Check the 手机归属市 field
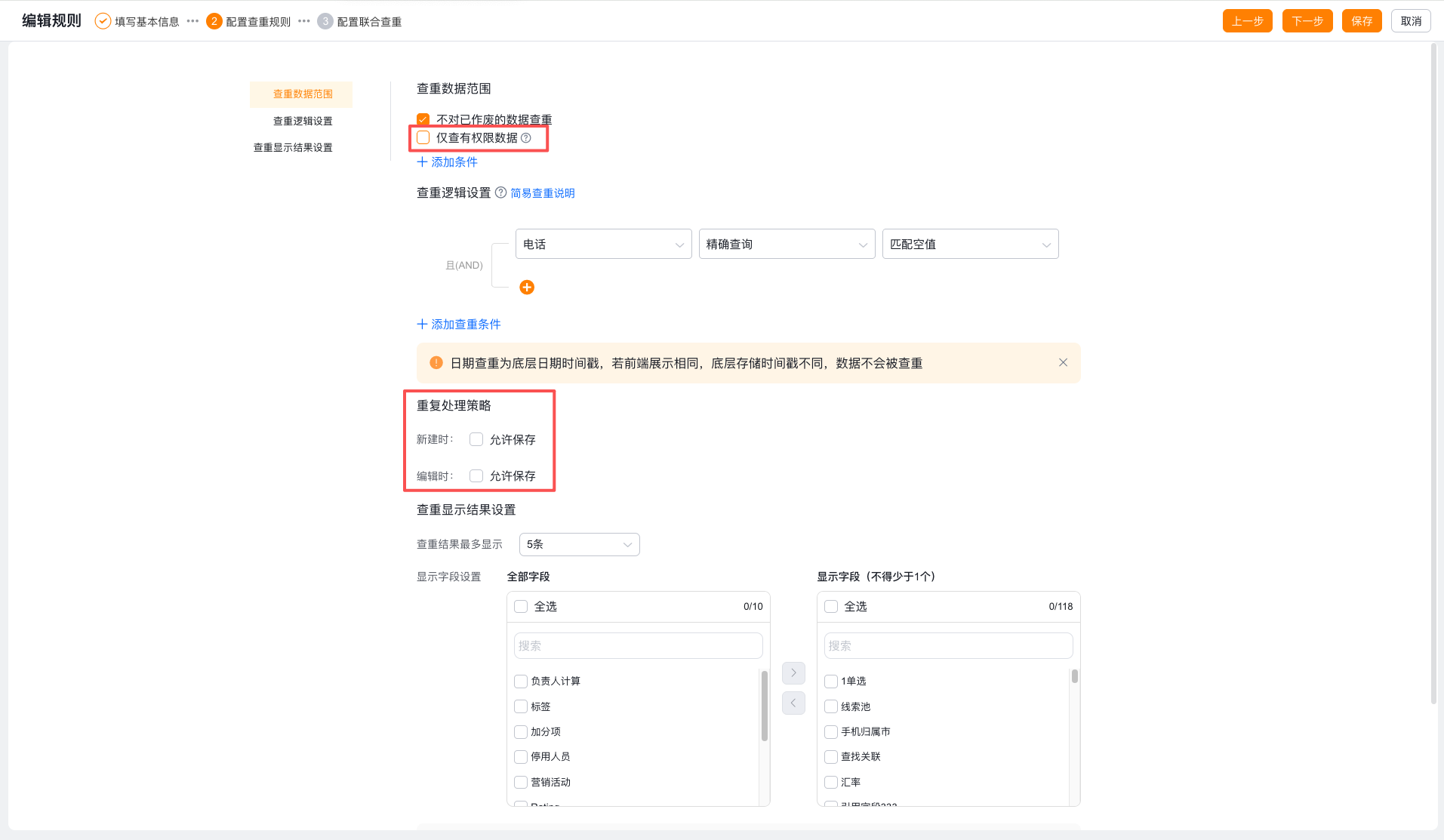 (831, 732)
